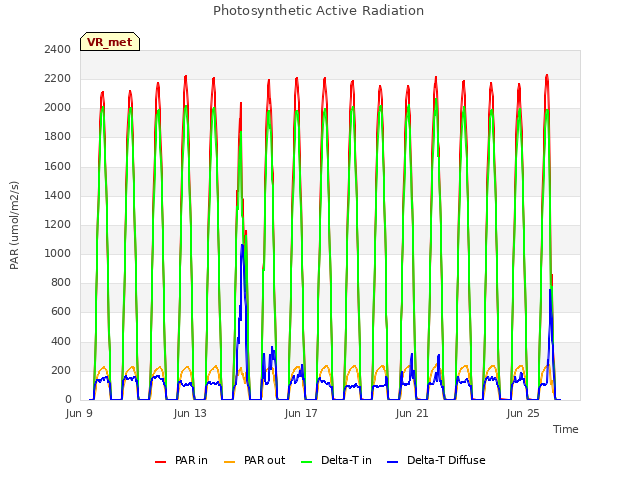Toggle the Delta-T in legend entry
Viewport: 640px width, 480px height.
[x=336, y=460]
